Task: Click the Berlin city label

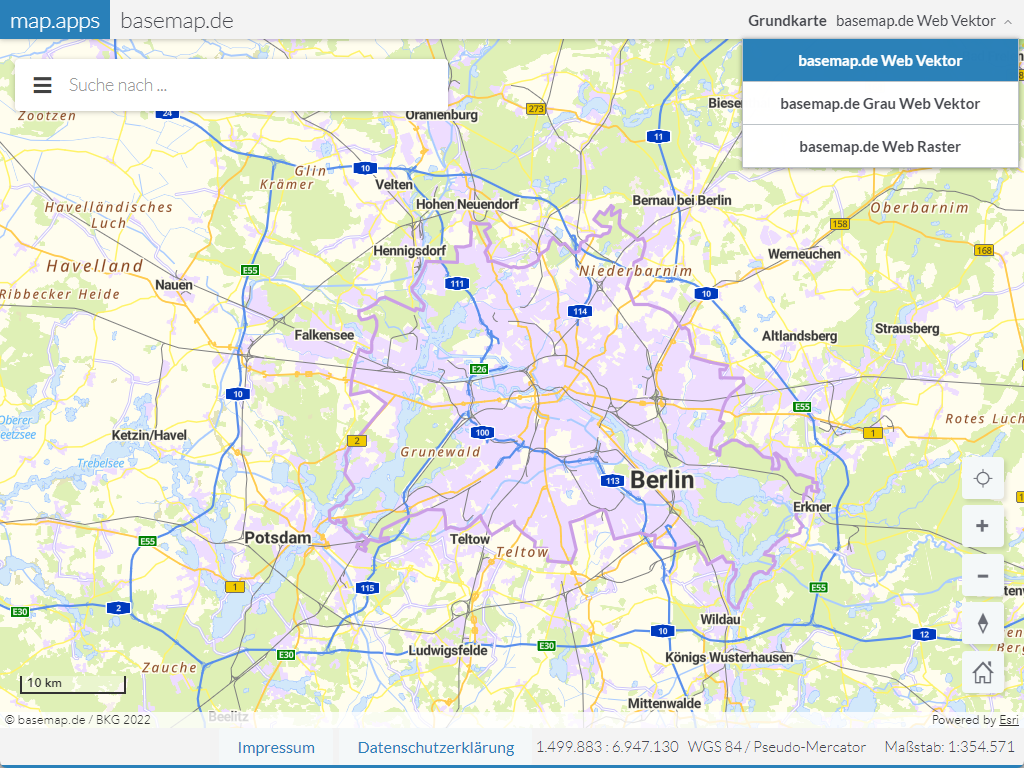Action: pyautogui.click(x=662, y=480)
